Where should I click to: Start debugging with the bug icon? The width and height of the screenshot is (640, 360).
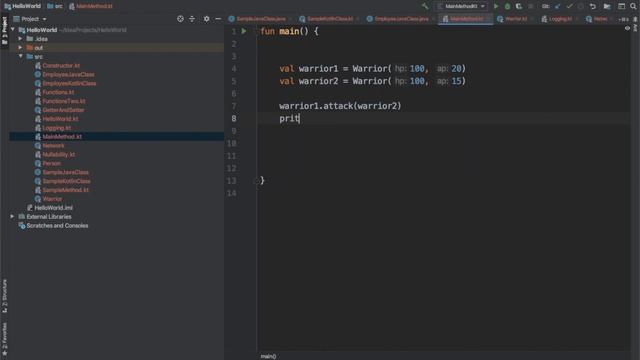click(x=507, y=6)
